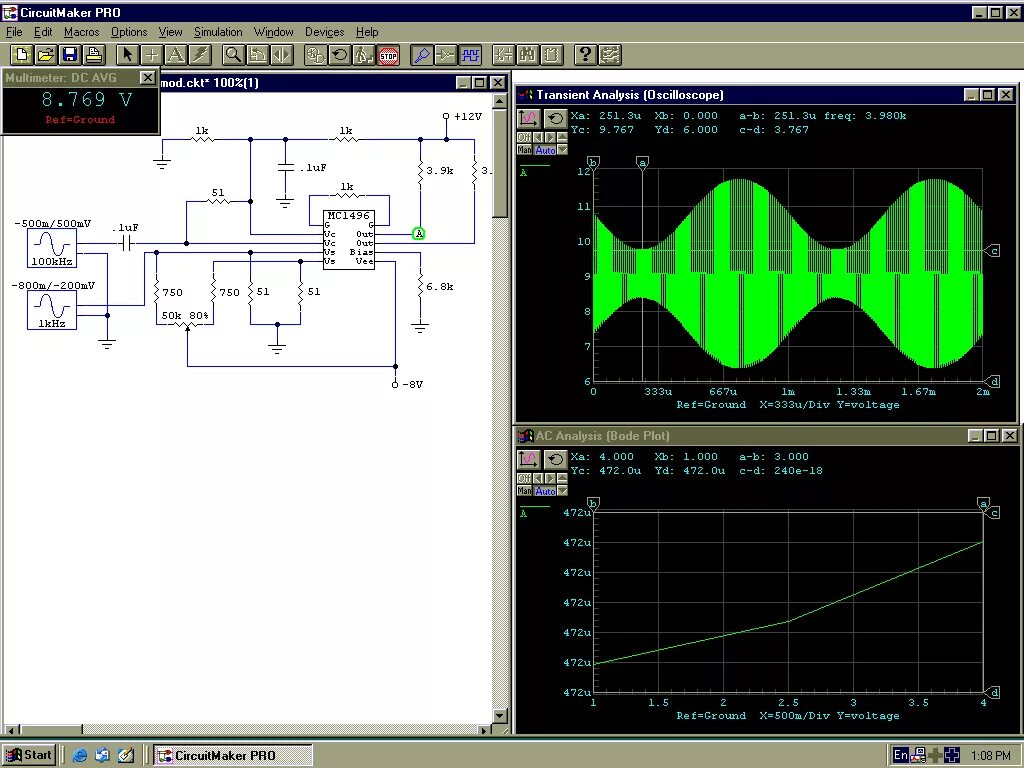This screenshot has height=768, width=1024.
Task: Click down arrow in Bode Plot controls
Action: (x=562, y=490)
